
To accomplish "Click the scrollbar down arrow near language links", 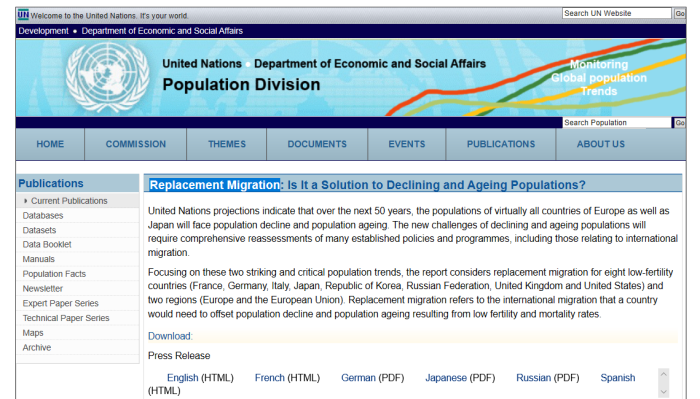I will [x=663, y=392].
